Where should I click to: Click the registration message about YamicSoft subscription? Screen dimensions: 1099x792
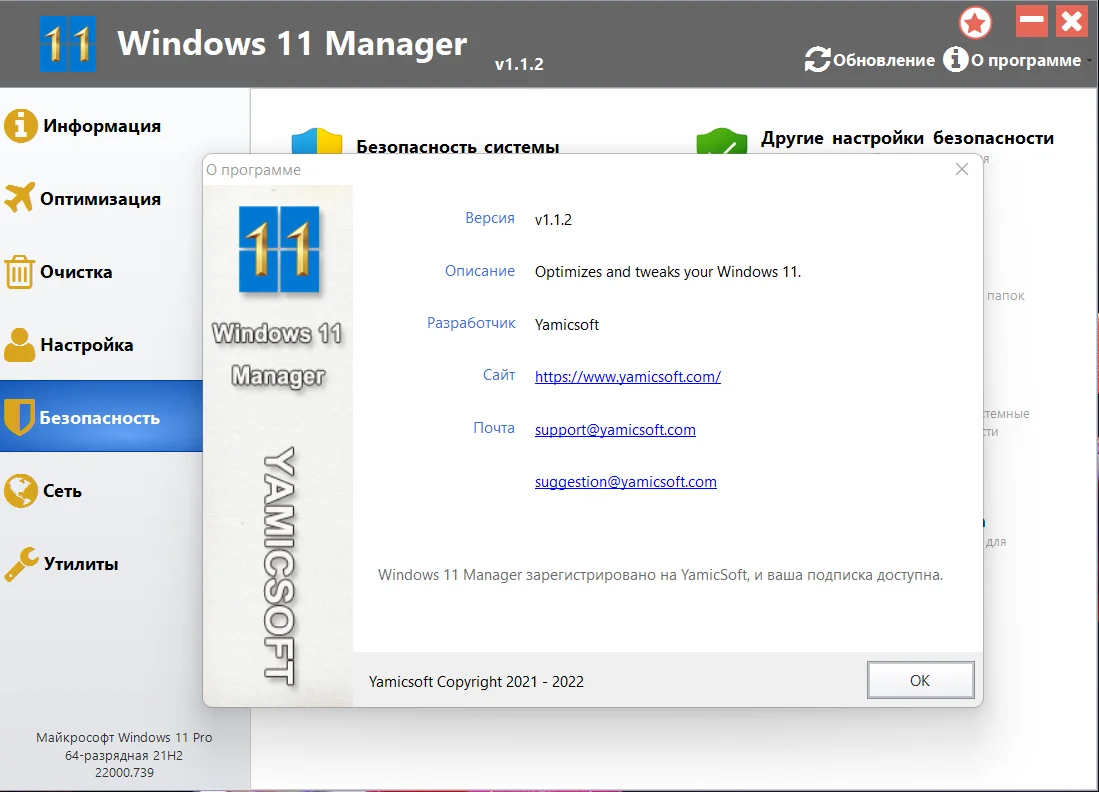coord(660,575)
